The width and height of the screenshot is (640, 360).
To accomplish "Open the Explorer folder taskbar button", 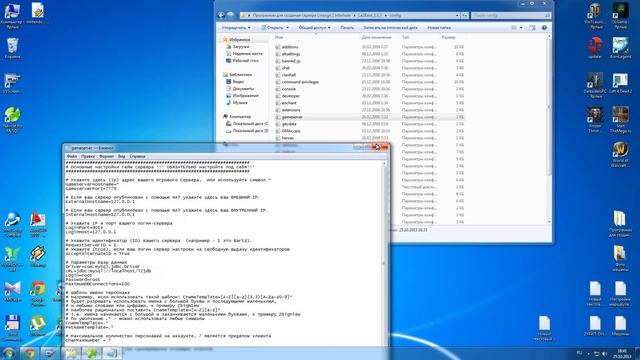I will click(x=71, y=353).
